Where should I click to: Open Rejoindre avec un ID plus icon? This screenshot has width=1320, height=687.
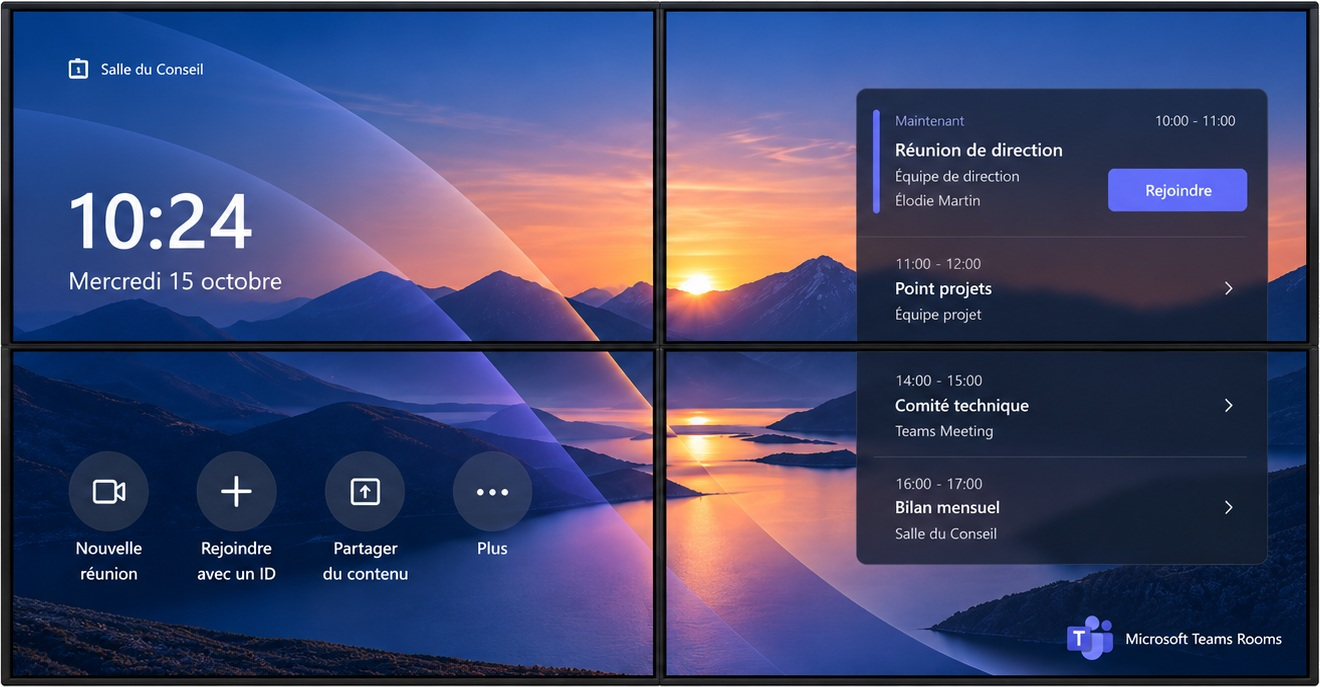(x=237, y=491)
